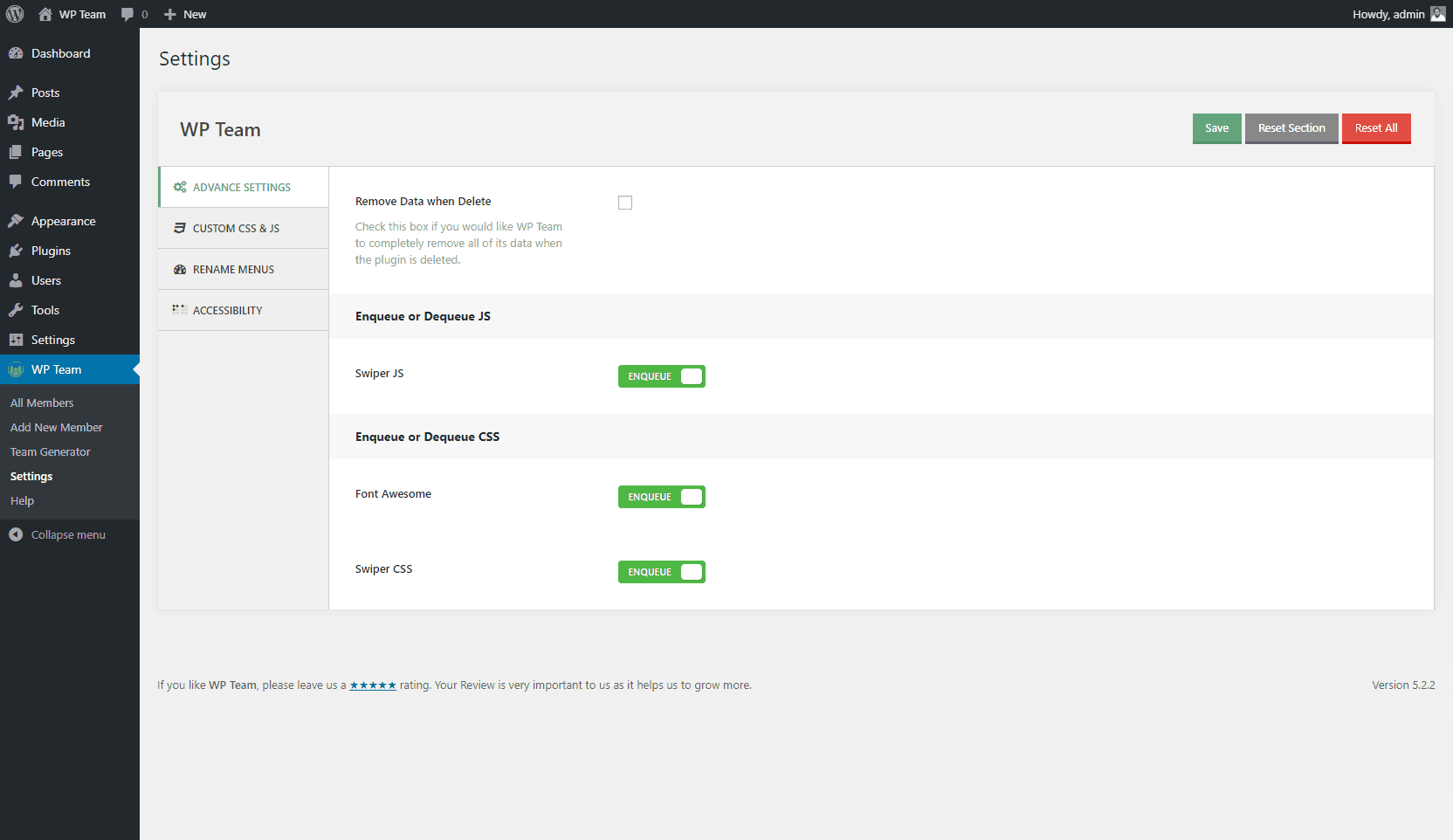Click the Dashboard gauge icon
The width and height of the screenshot is (1453, 840).
click(x=16, y=53)
